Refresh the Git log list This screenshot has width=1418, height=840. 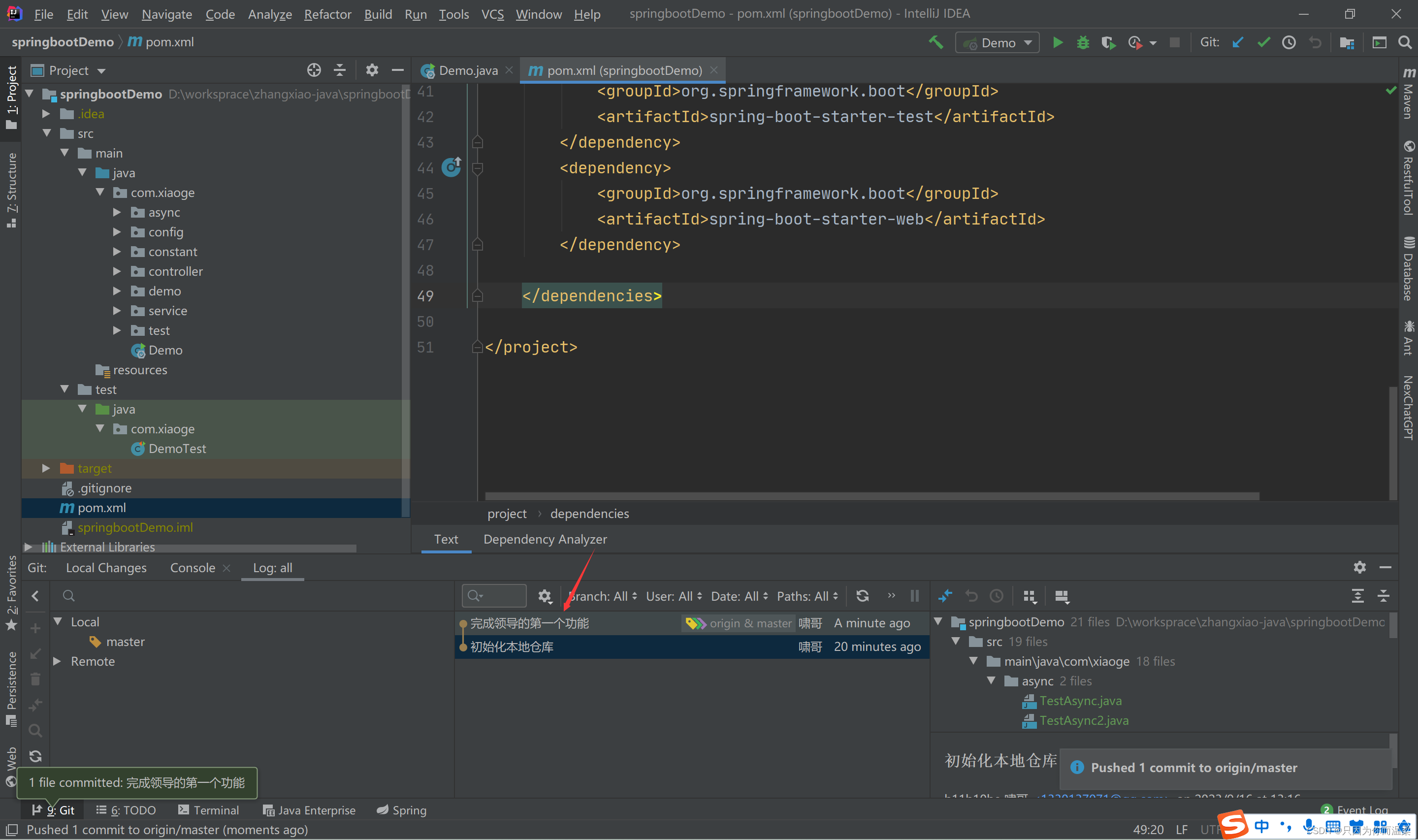[862, 595]
